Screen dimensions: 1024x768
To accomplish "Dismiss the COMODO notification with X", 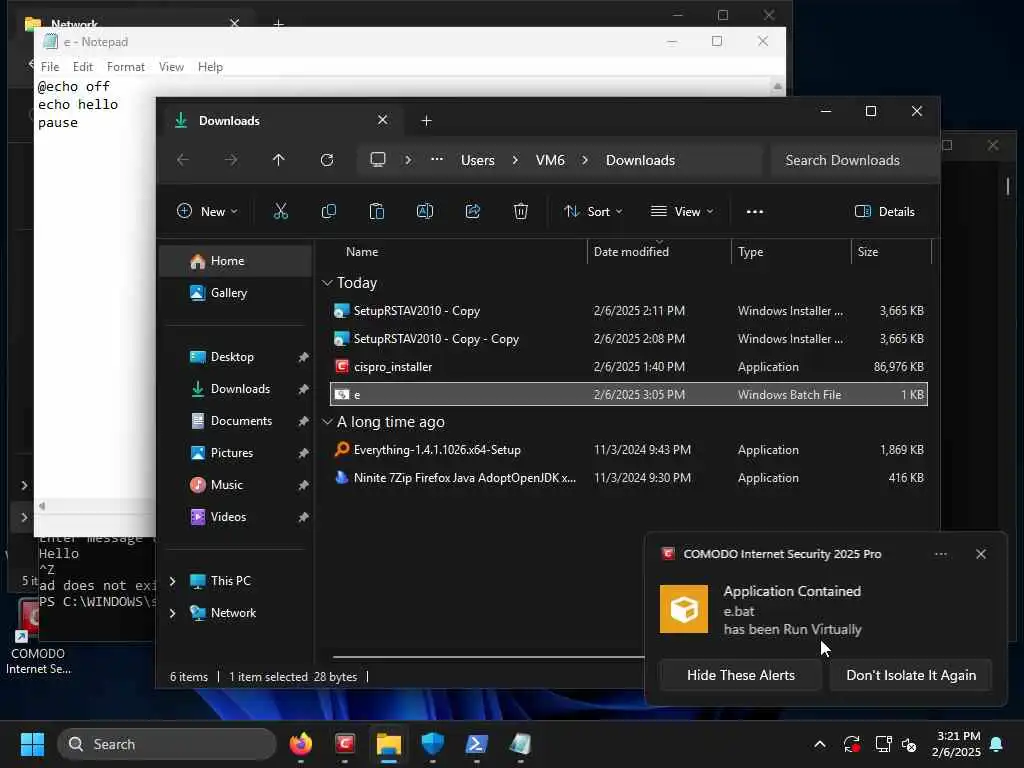I will tap(981, 554).
